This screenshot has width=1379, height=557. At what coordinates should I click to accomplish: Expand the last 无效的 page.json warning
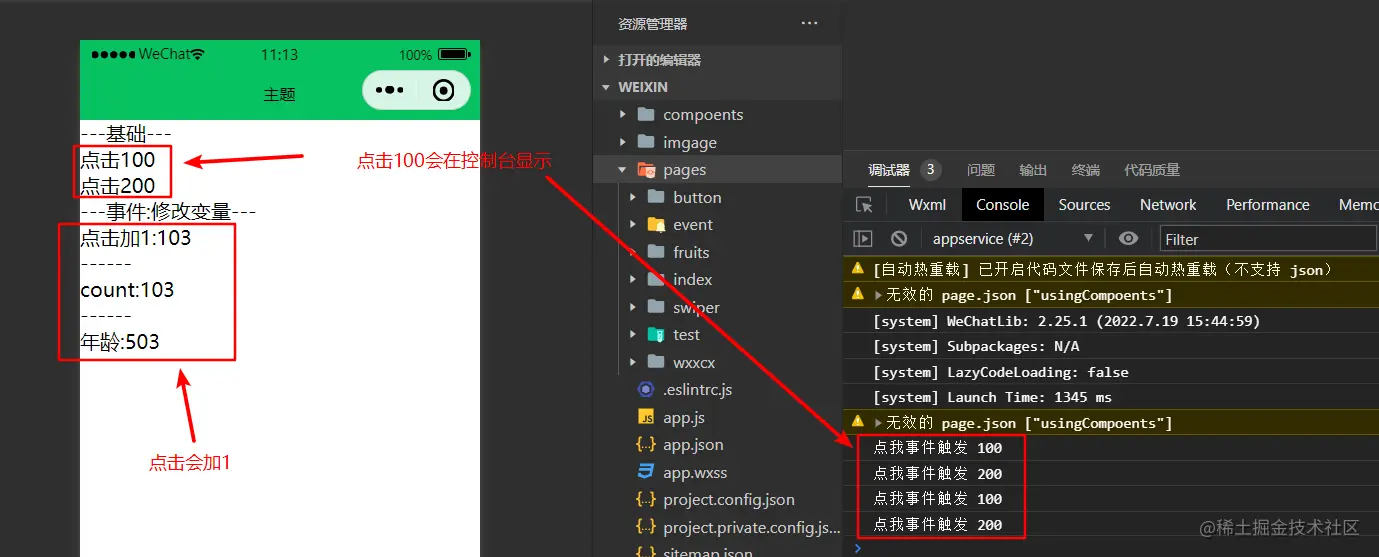pos(879,423)
